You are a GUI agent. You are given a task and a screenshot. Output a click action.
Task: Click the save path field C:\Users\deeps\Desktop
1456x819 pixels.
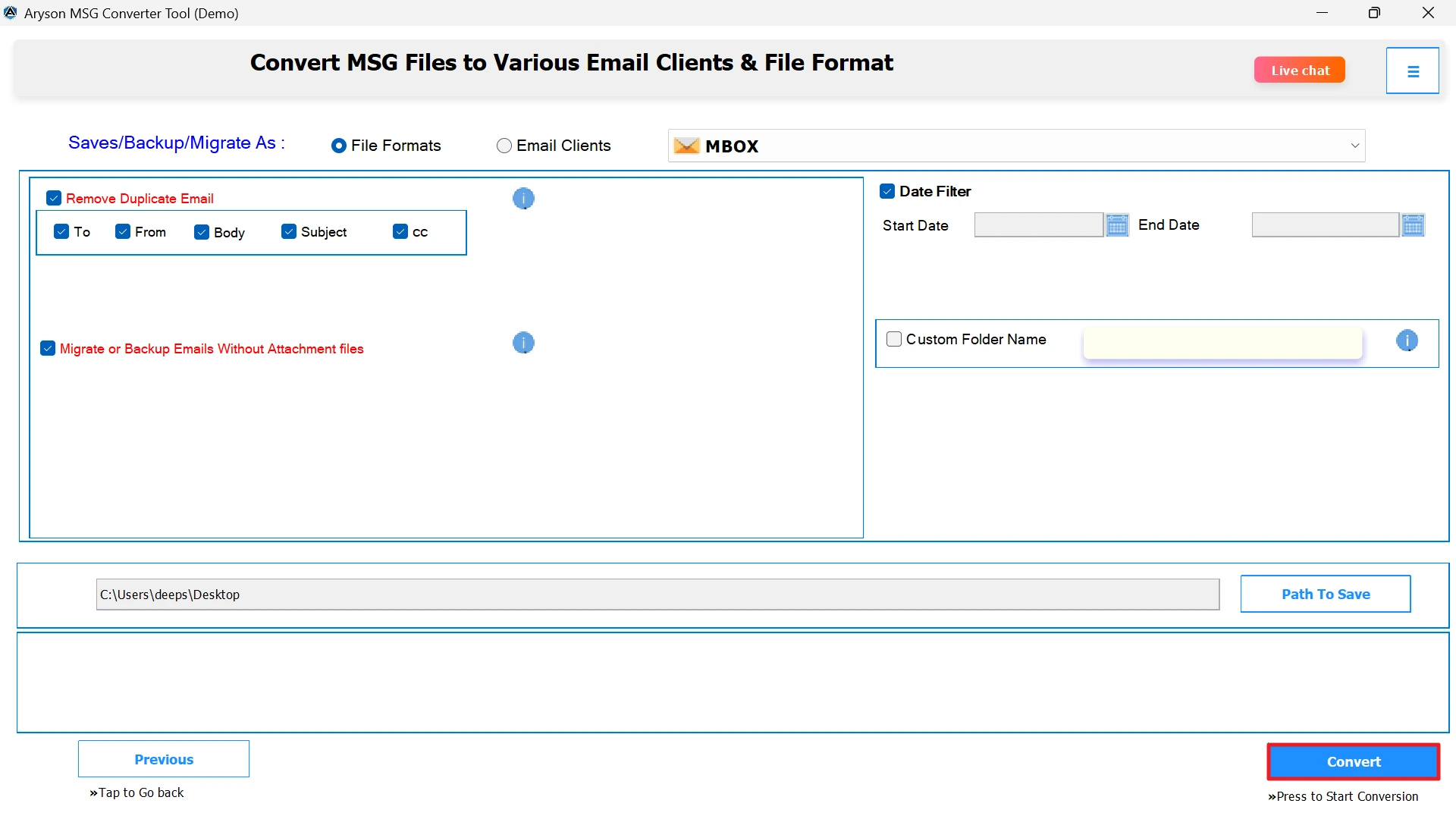coord(657,595)
